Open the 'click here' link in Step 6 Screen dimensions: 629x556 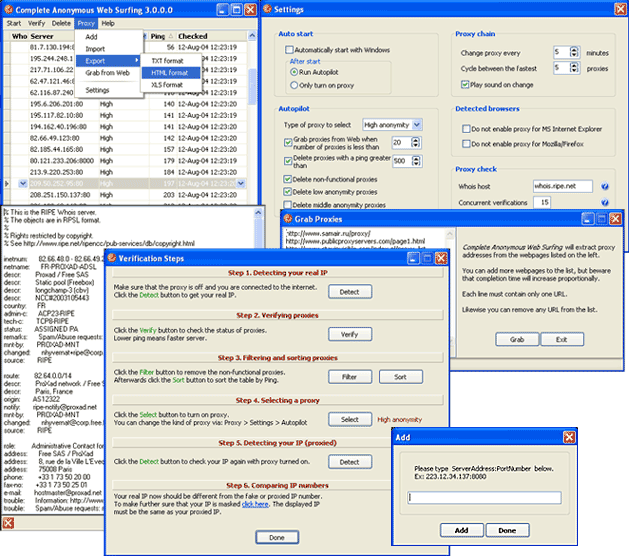(255, 504)
